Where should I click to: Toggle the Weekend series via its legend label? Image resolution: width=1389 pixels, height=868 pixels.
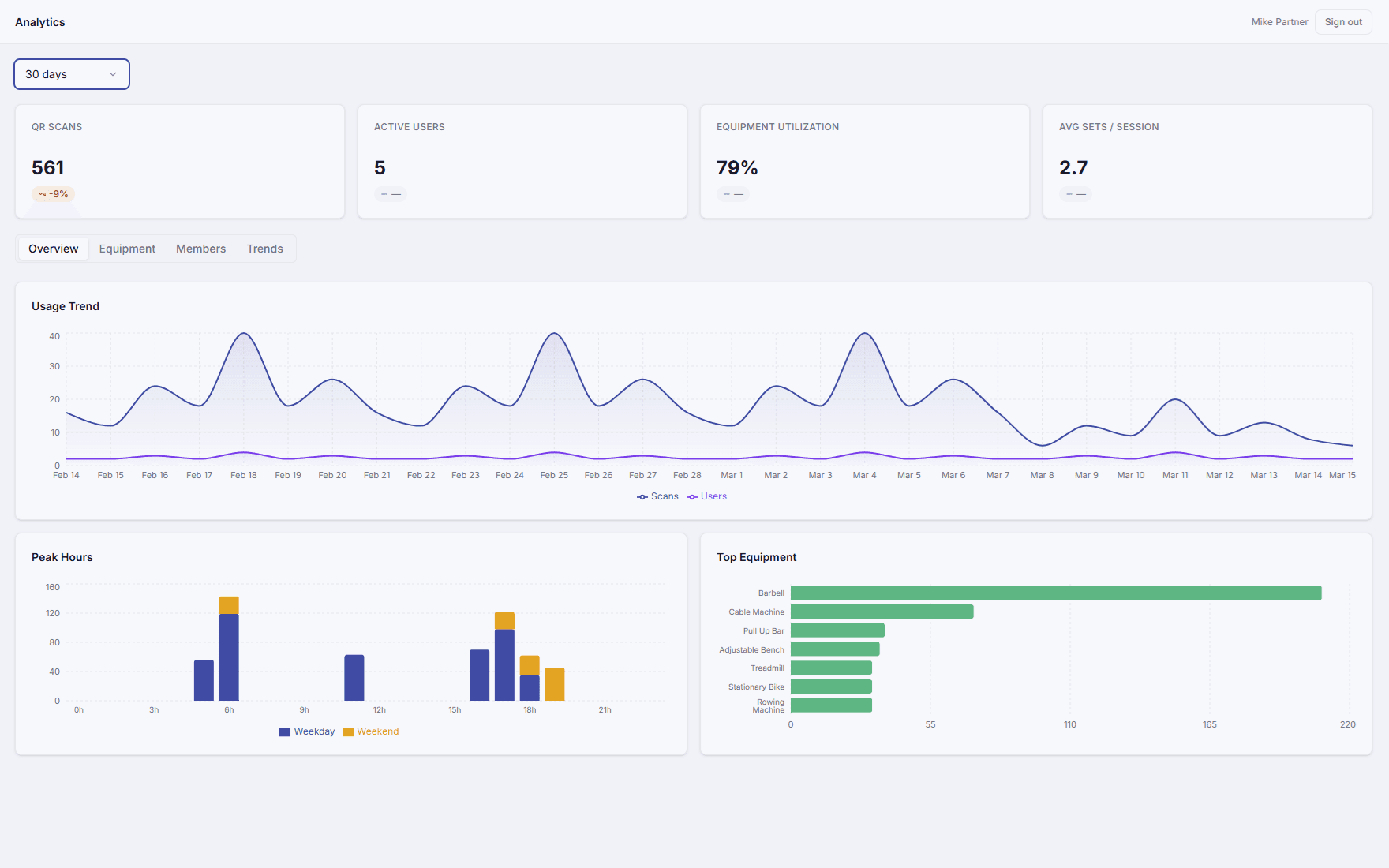[377, 731]
